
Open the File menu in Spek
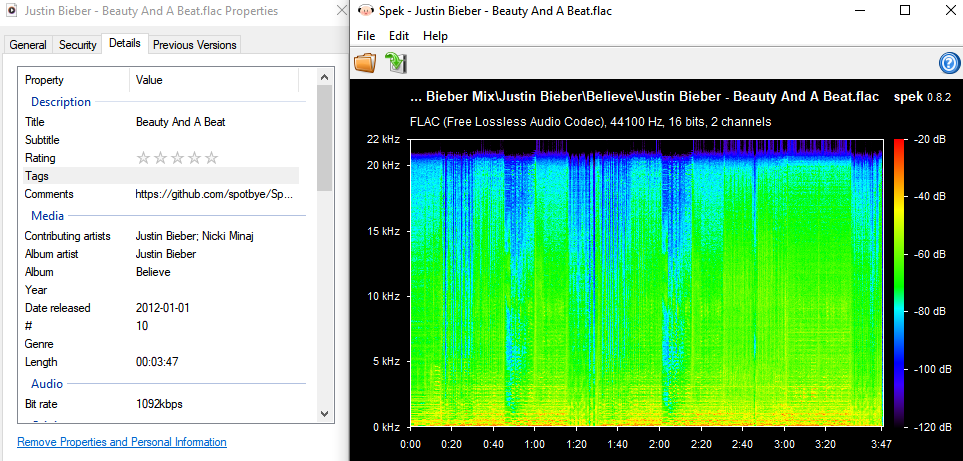tap(366, 36)
